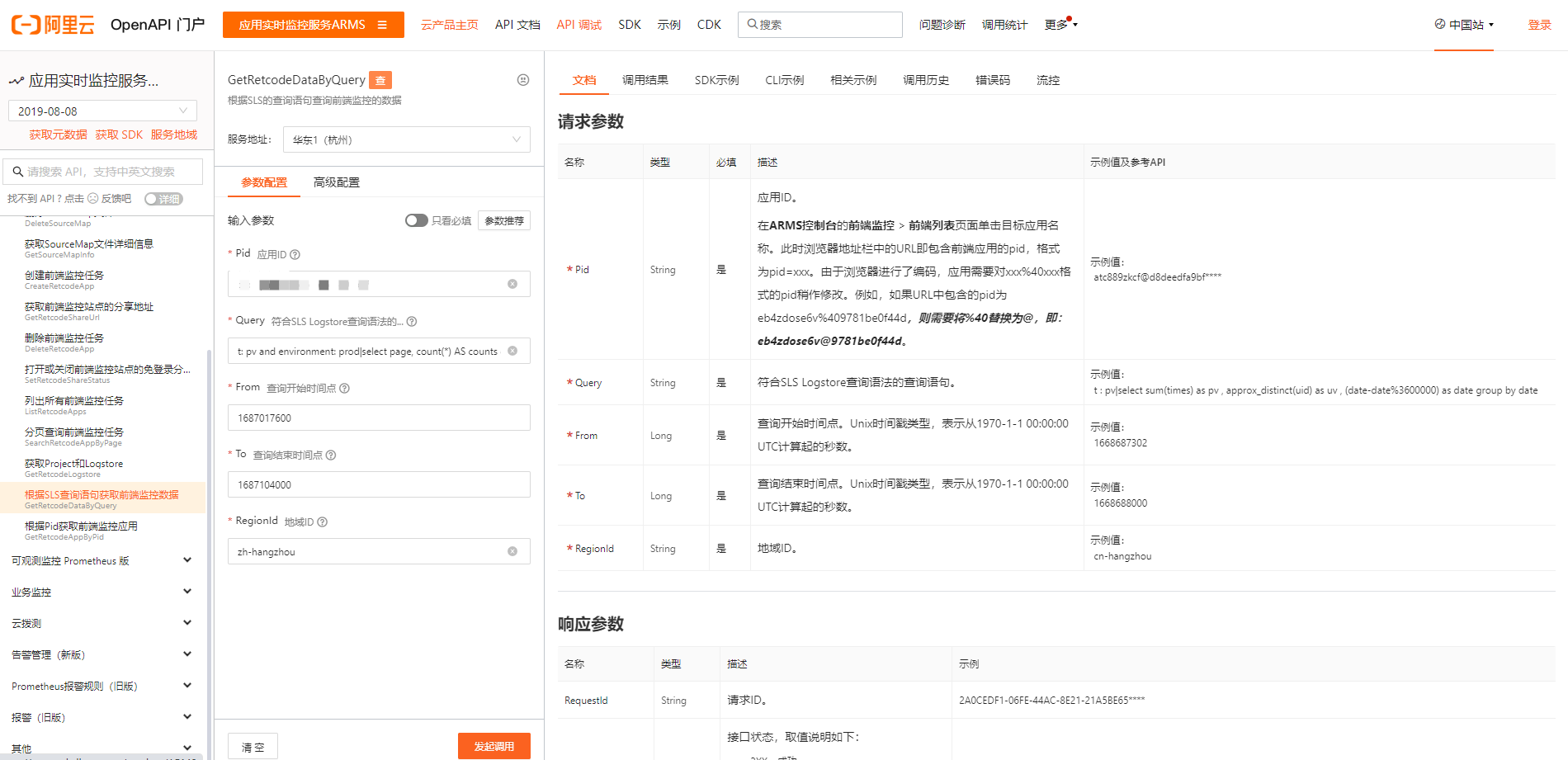
Task: Click 服务地域 link
Action: tap(174, 135)
